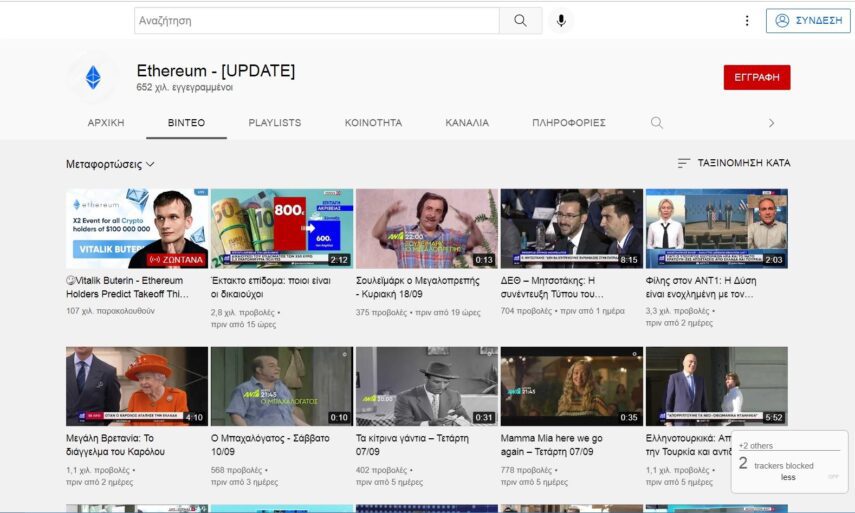
Task: Go to the ΠΛΗΡΟΦΟΡΙΕΣ tab
Action: click(x=569, y=123)
